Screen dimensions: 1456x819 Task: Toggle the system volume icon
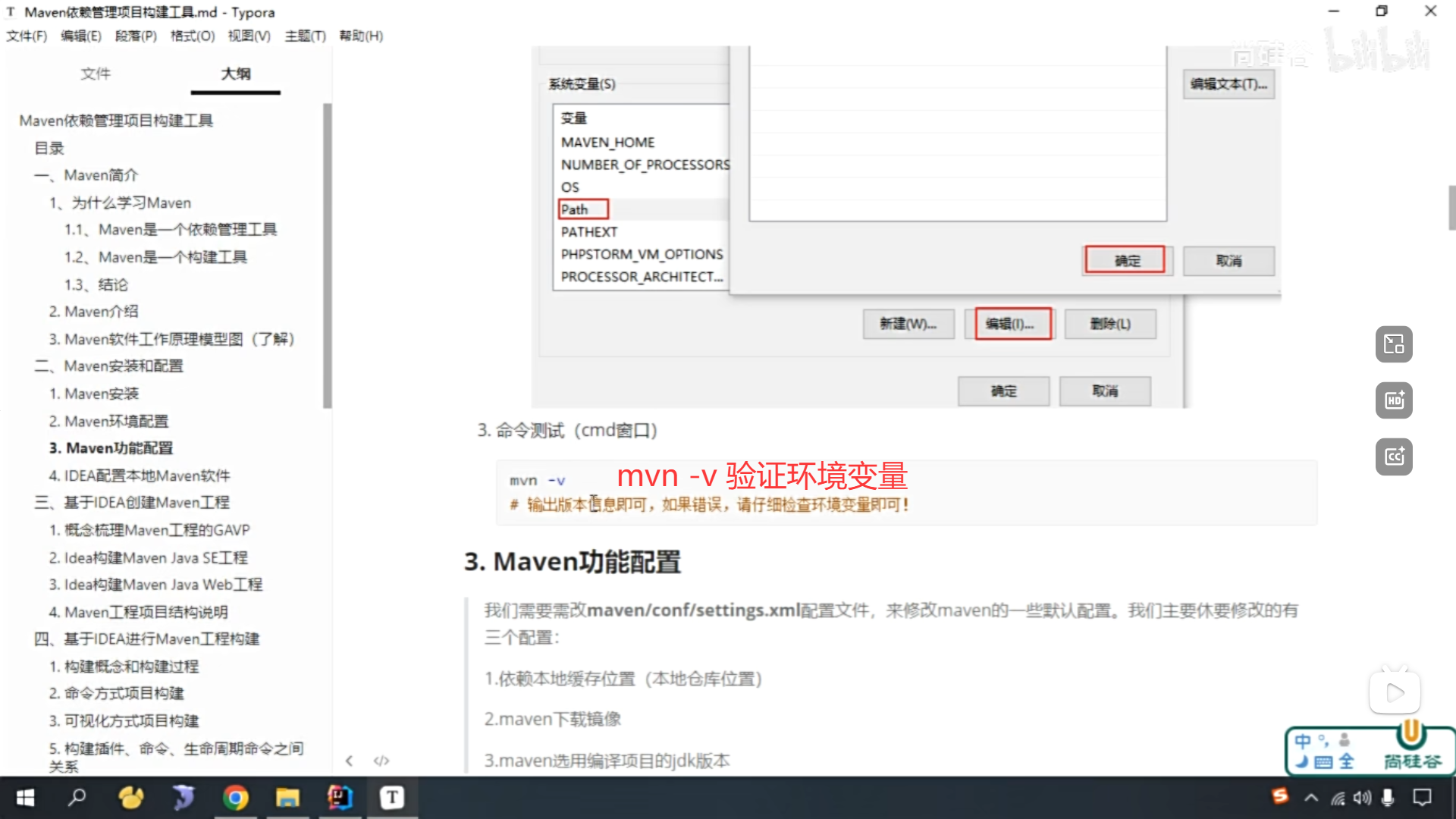click(1363, 797)
